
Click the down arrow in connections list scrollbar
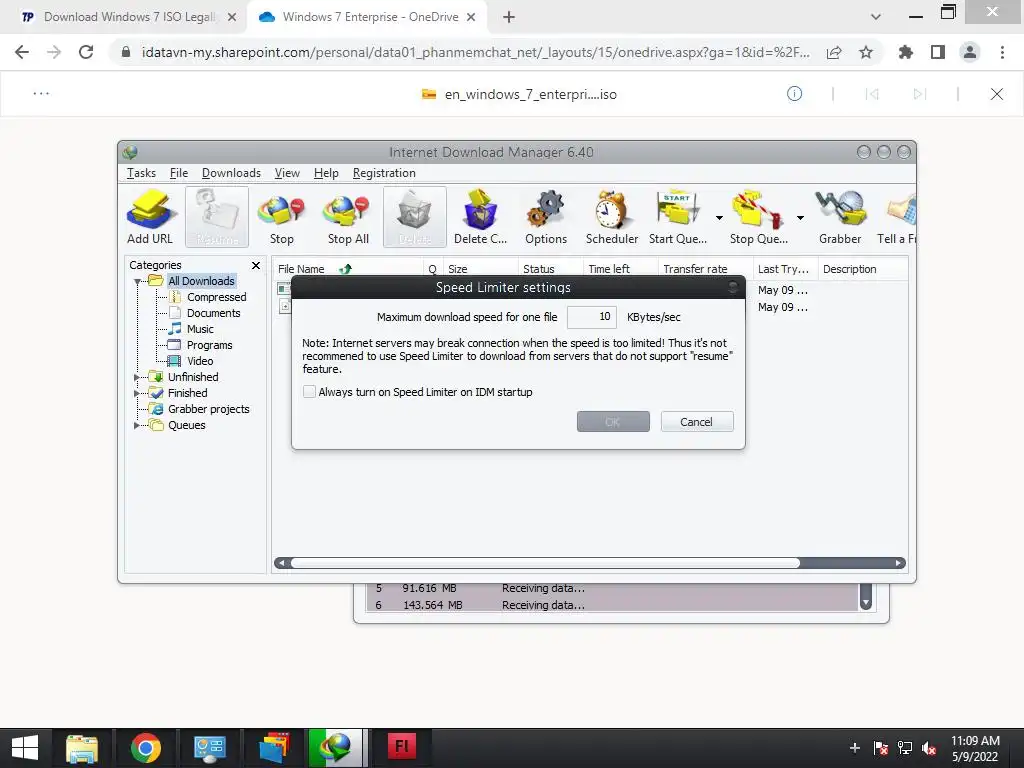[x=866, y=603]
